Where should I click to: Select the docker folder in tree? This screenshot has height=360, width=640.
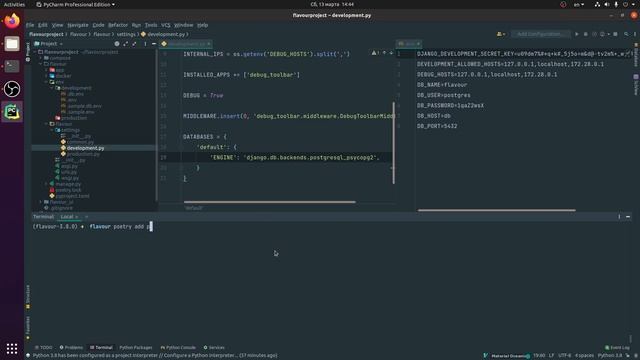coord(63,76)
